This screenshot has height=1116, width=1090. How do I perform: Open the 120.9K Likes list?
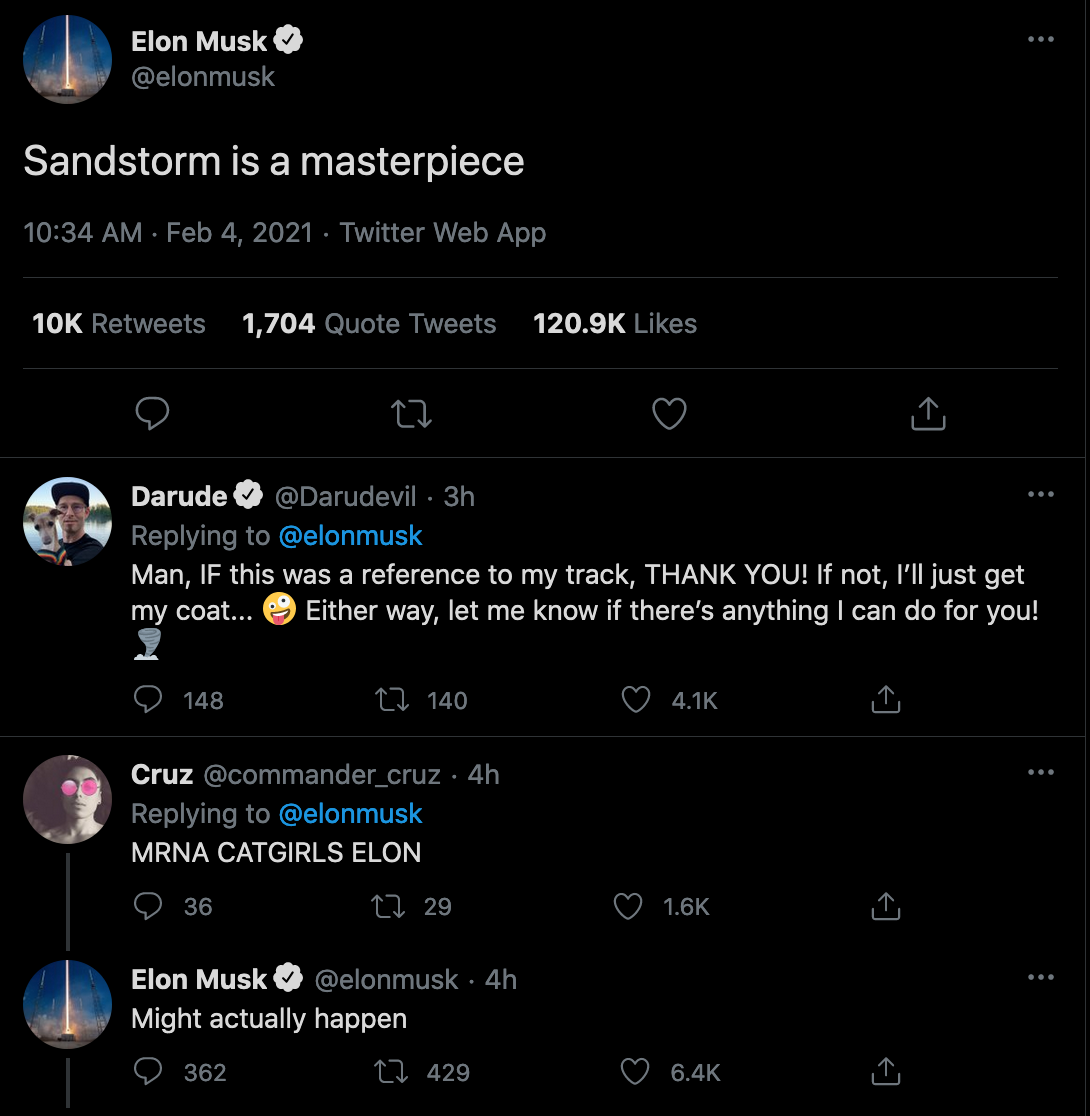click(615, 324)
